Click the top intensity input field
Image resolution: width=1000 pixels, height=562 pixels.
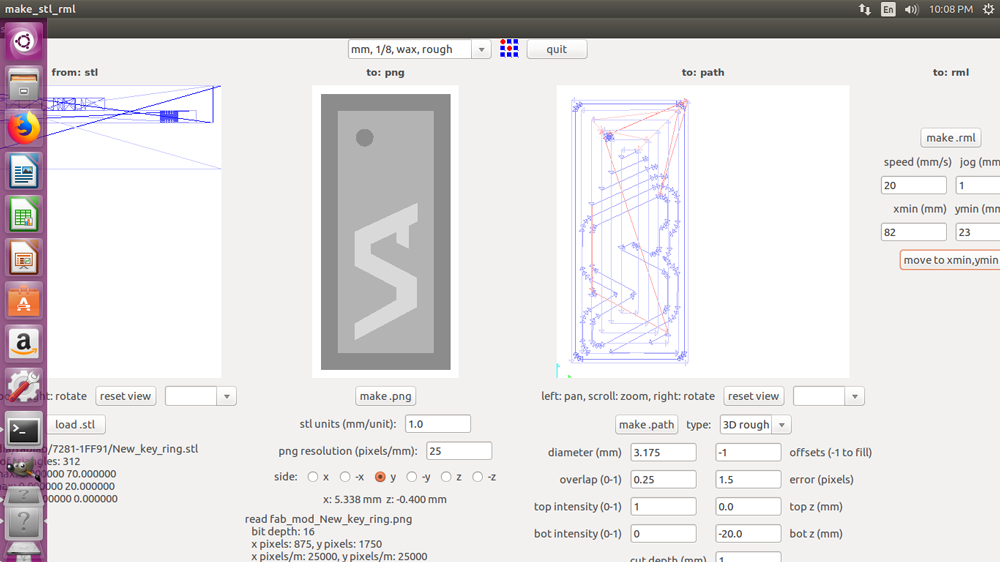[663, 507]
